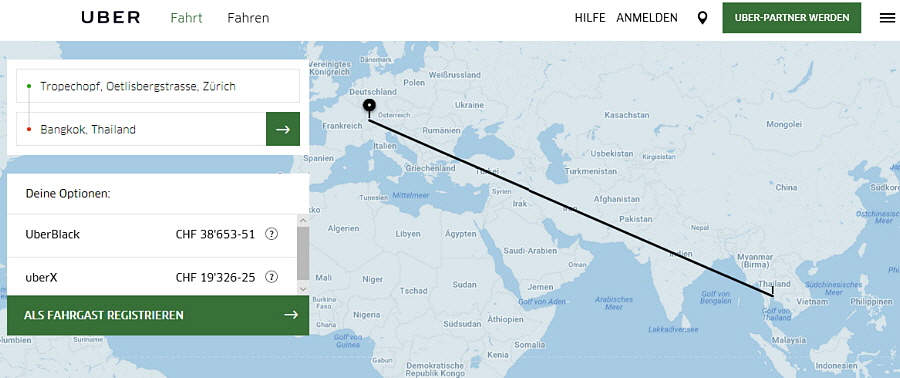Click scrollbar down arrow in options list
This screenshot has height=378, width=900.
coord(303,289)
